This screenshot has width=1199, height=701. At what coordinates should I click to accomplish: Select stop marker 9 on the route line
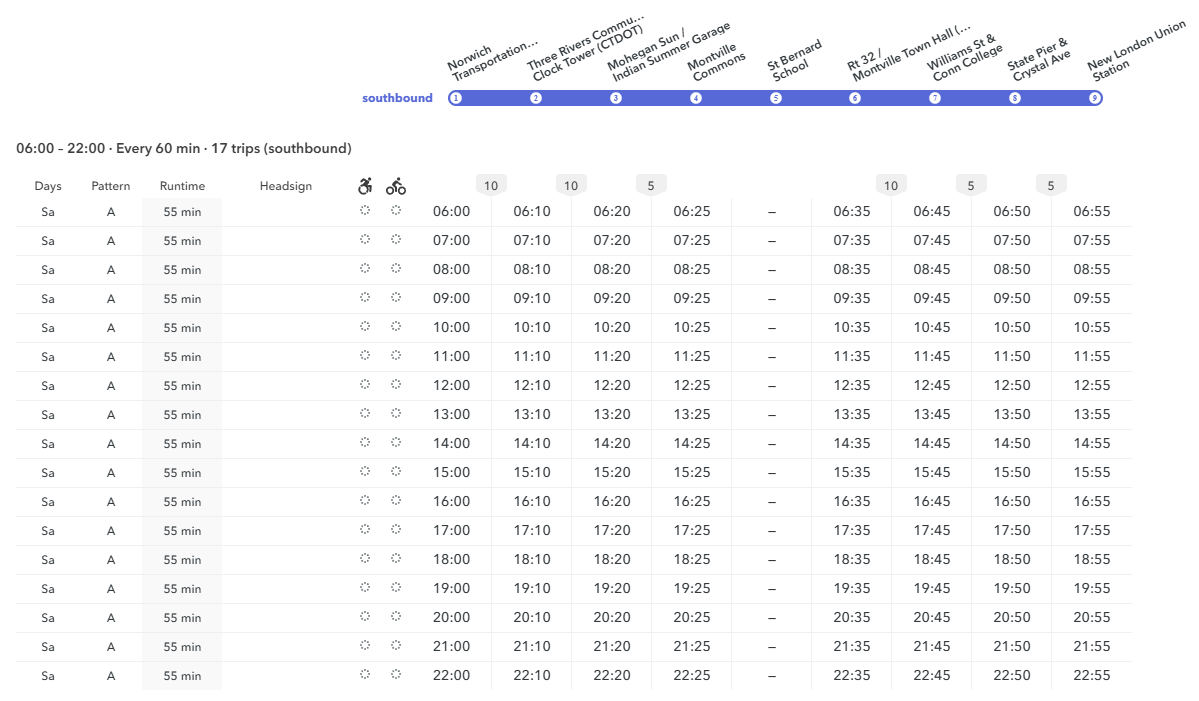(1095, 98)
